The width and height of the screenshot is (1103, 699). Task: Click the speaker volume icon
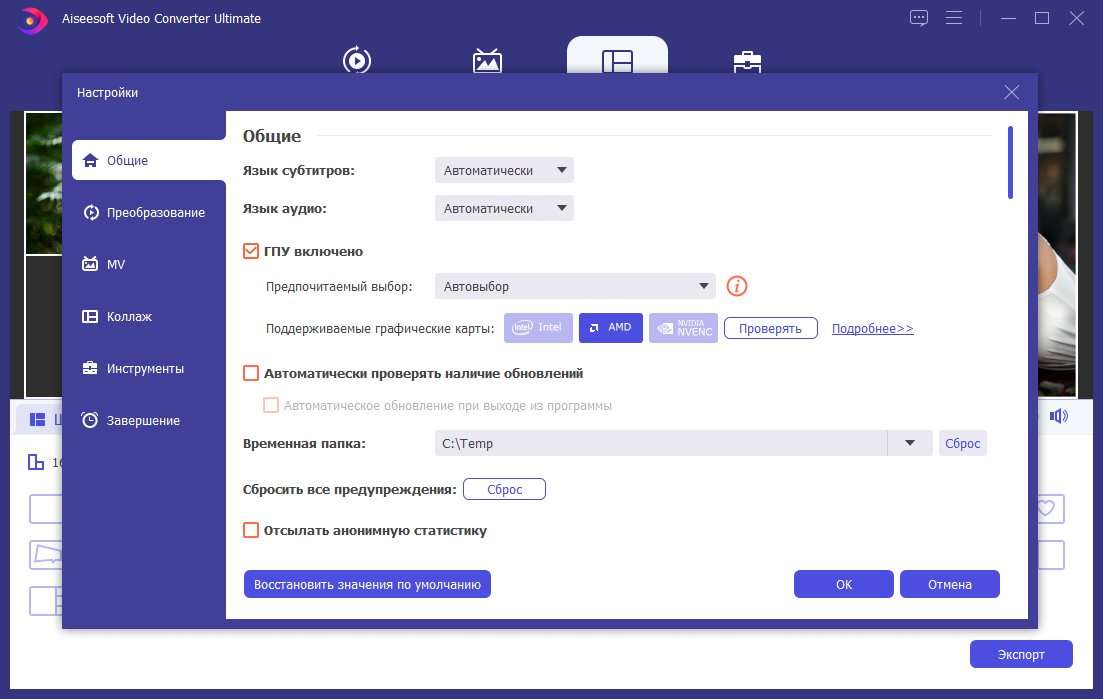(x=1058, y=417)
